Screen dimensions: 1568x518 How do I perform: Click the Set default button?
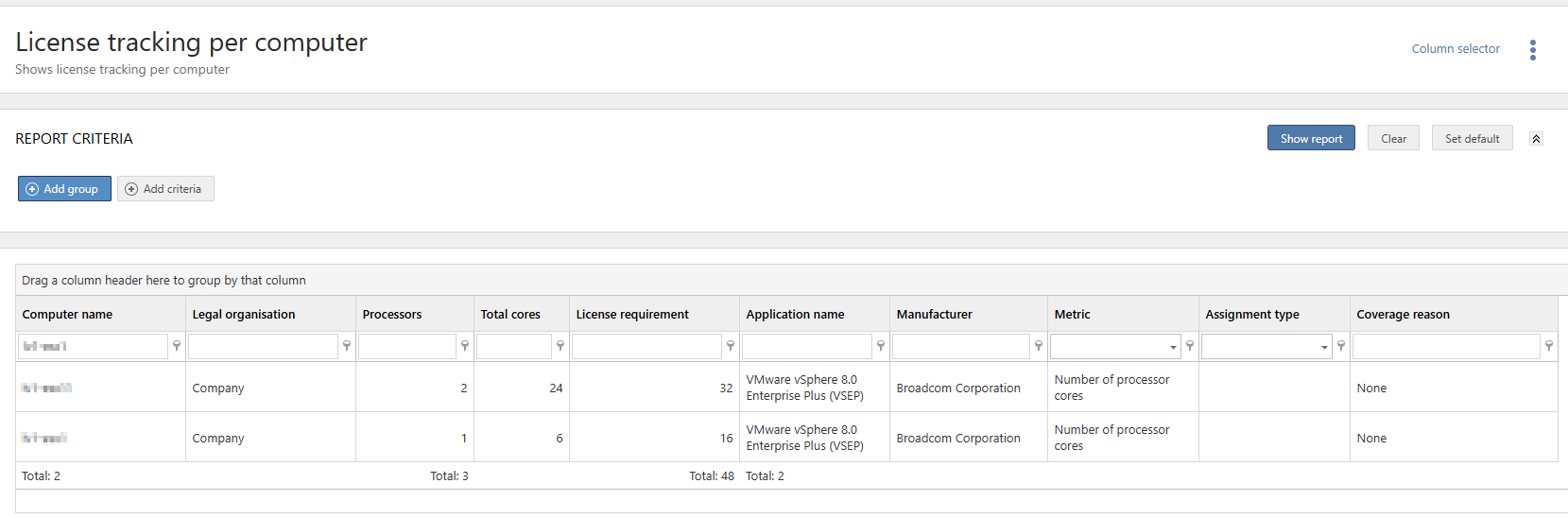(1472, 138)
